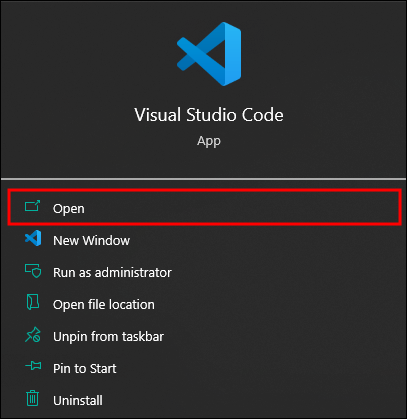Click the large Visual Studio Code logo
This screenshot has width=407, height=419.
(x=209, y=54)
